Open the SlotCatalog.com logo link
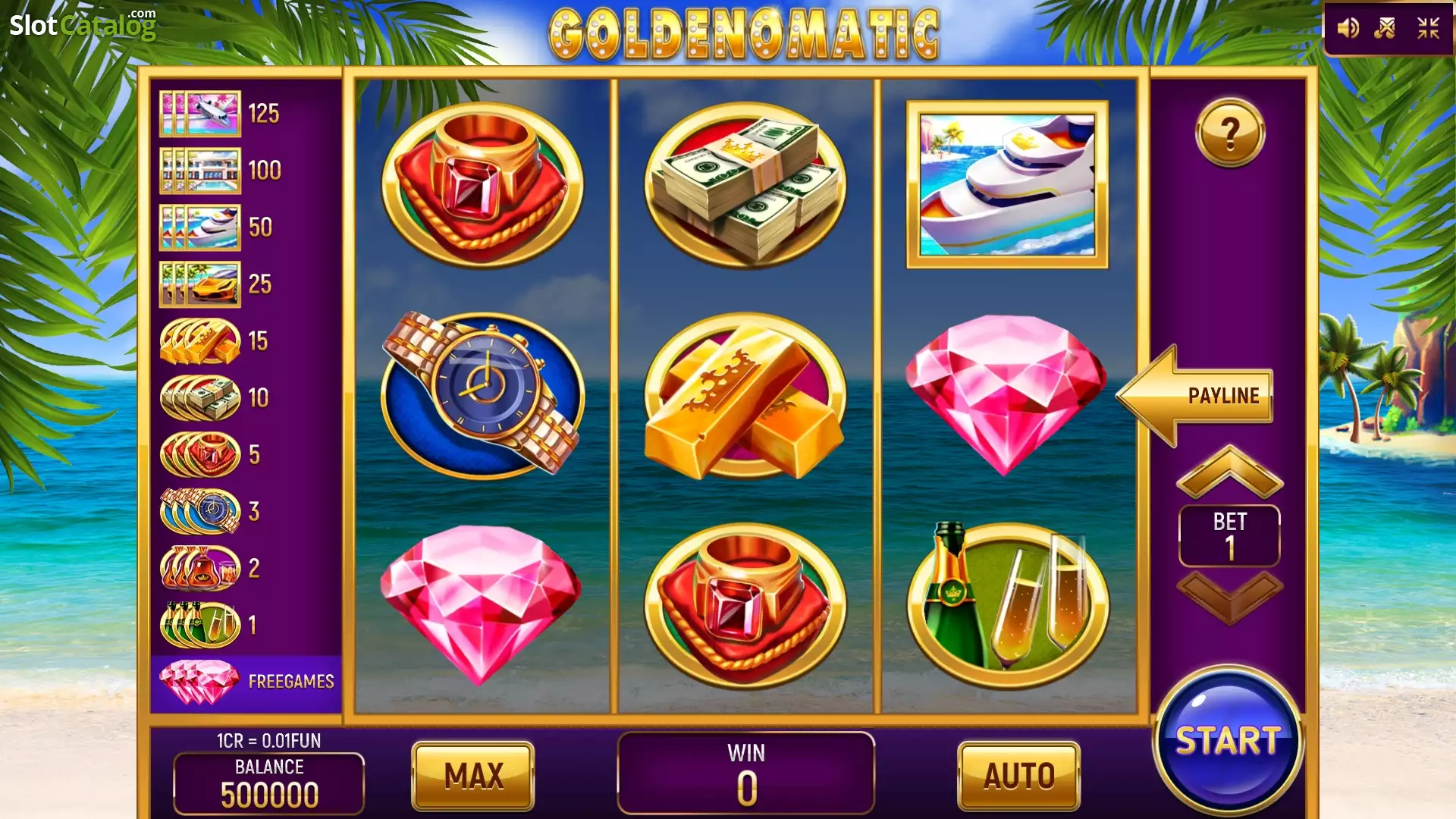1456x819 pixels. click(83, 24)
